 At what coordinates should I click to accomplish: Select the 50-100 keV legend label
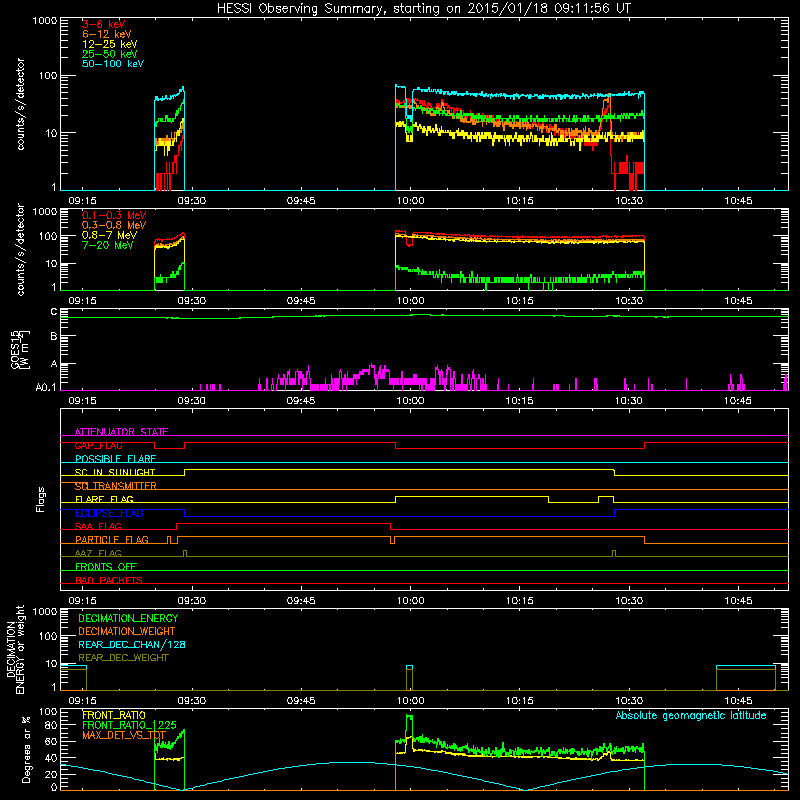[x=113, y=64]
